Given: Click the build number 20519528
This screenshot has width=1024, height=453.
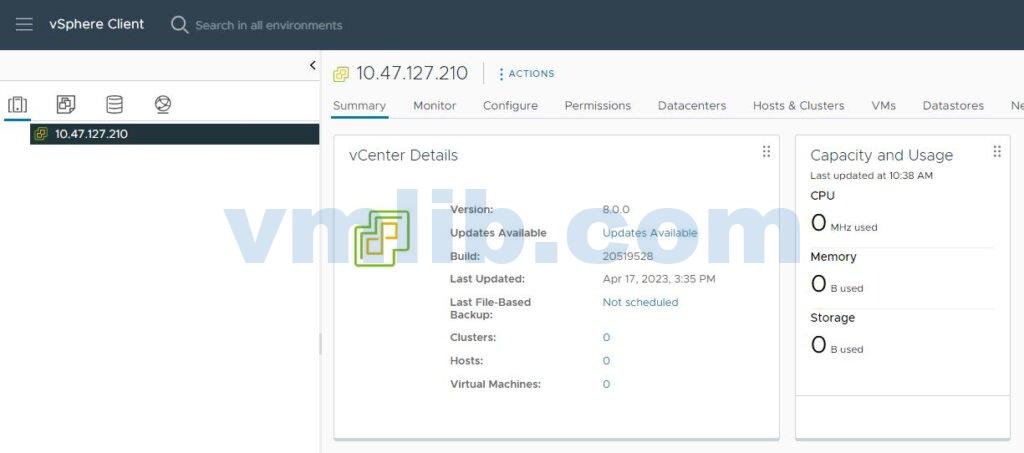Looking at the screenshot, I should click(628, 257).
